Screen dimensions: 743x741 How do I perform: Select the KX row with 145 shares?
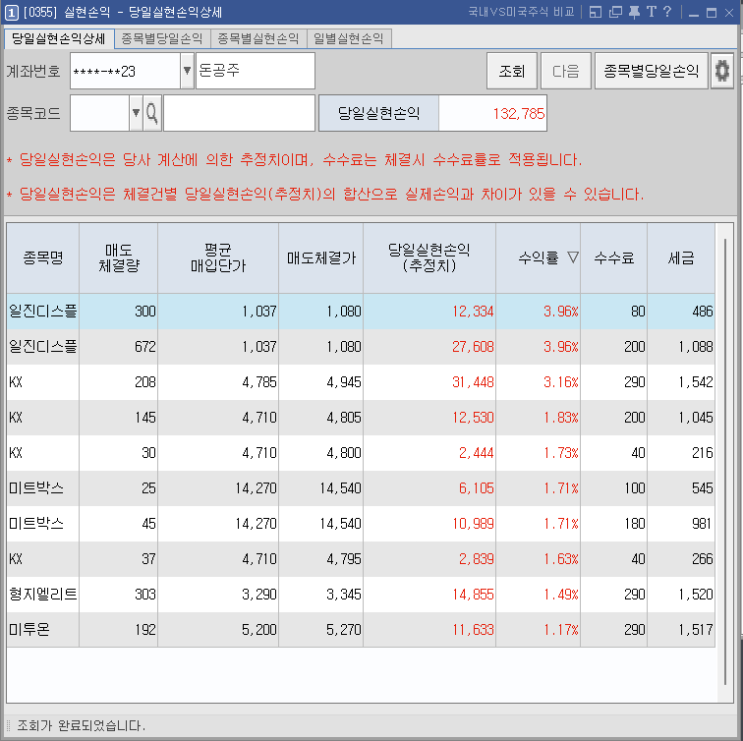[361, 417]
